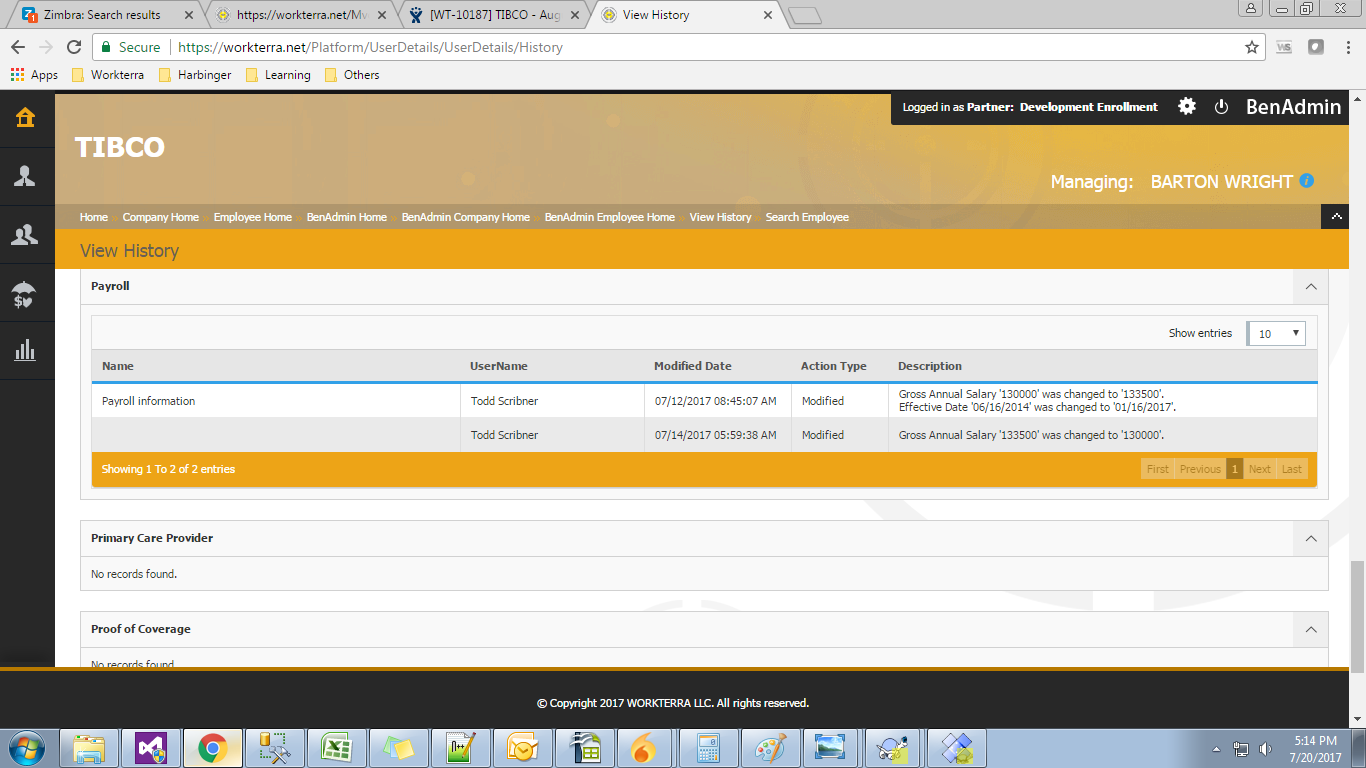Open the single employee icon in sidebar
1366x768 pixels.
tap(25, 176)
